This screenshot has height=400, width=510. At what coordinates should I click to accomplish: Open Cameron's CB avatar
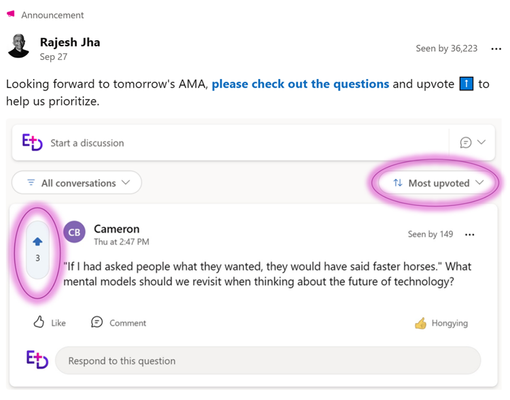pyautogui.click(x=74, y=232)
